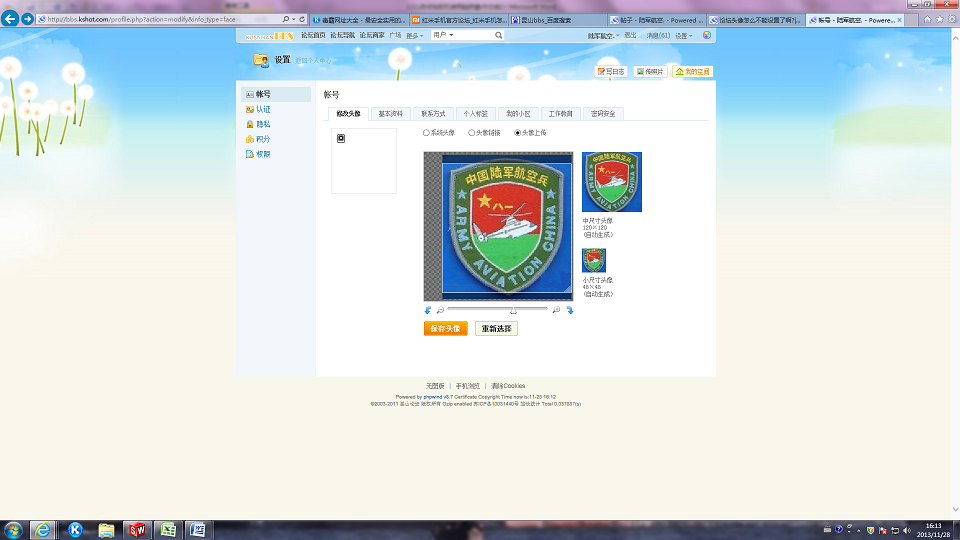Expand the 设置 dropdown in the top bar
The width and height of the screenshot is (960, 540).
[x=684, y=36]
